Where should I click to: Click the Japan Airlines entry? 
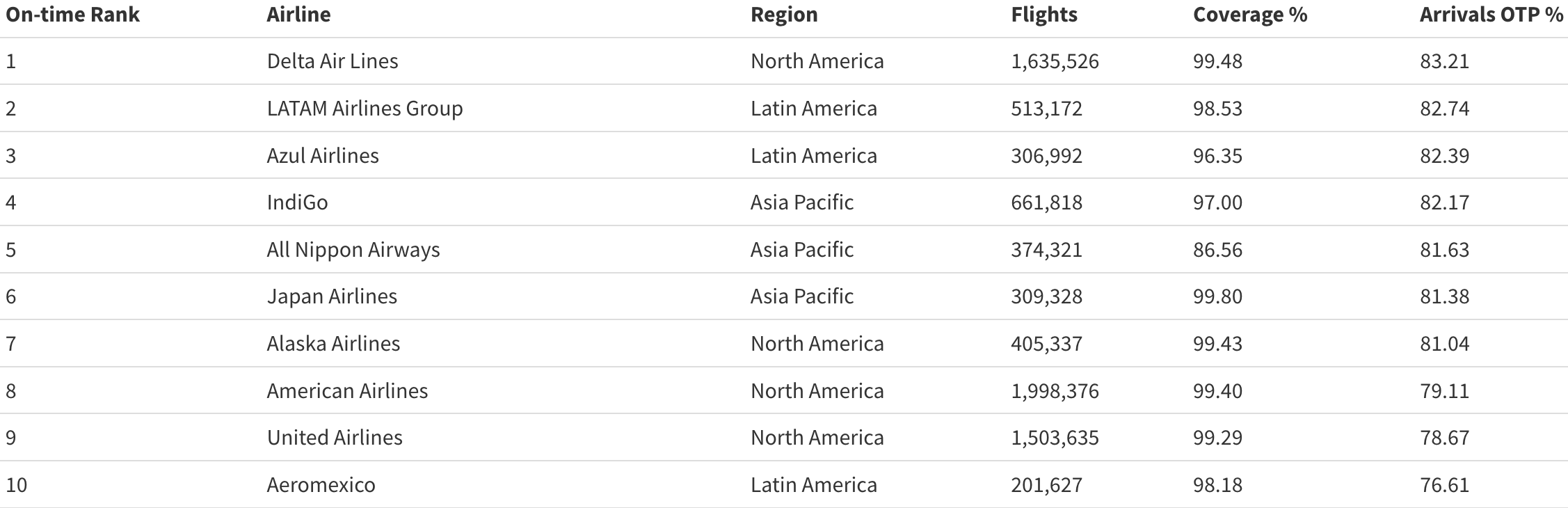point(332,296)
